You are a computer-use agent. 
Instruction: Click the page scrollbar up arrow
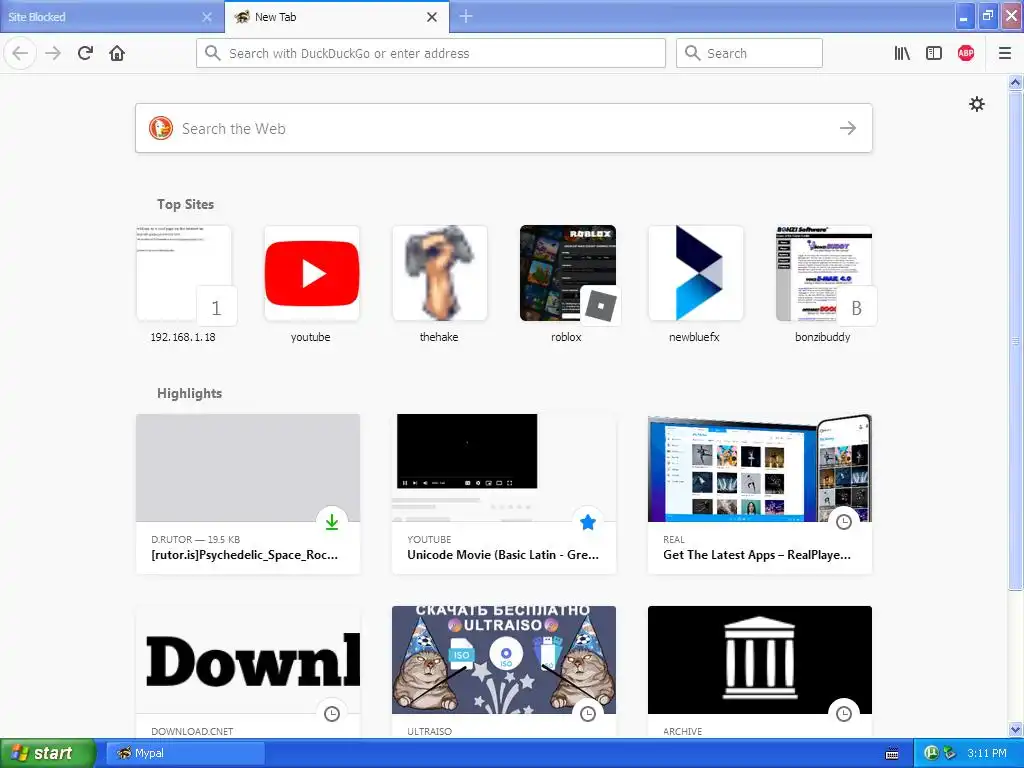click(1016, 82)
